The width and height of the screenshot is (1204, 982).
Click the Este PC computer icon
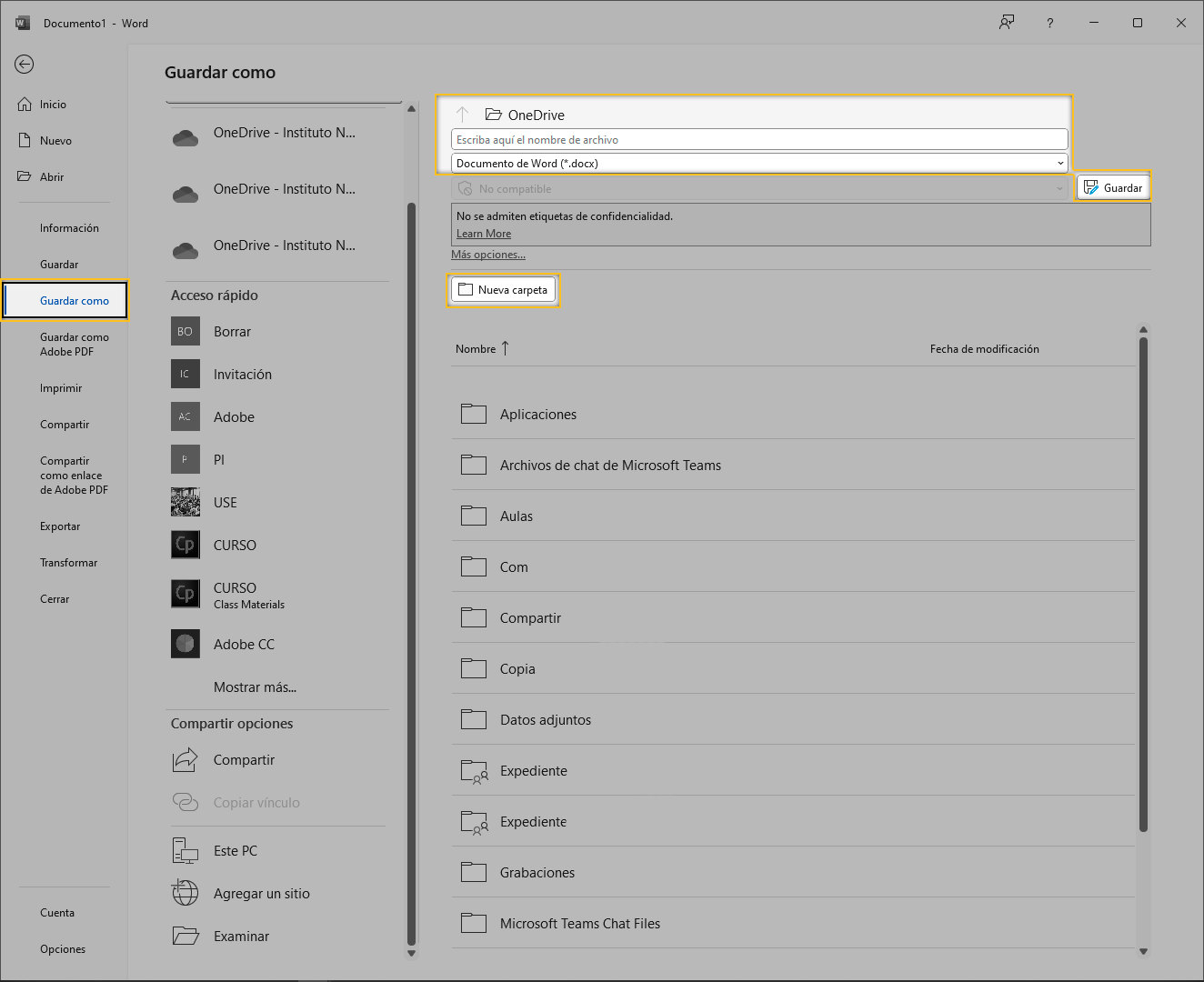[x=186, y=851]
